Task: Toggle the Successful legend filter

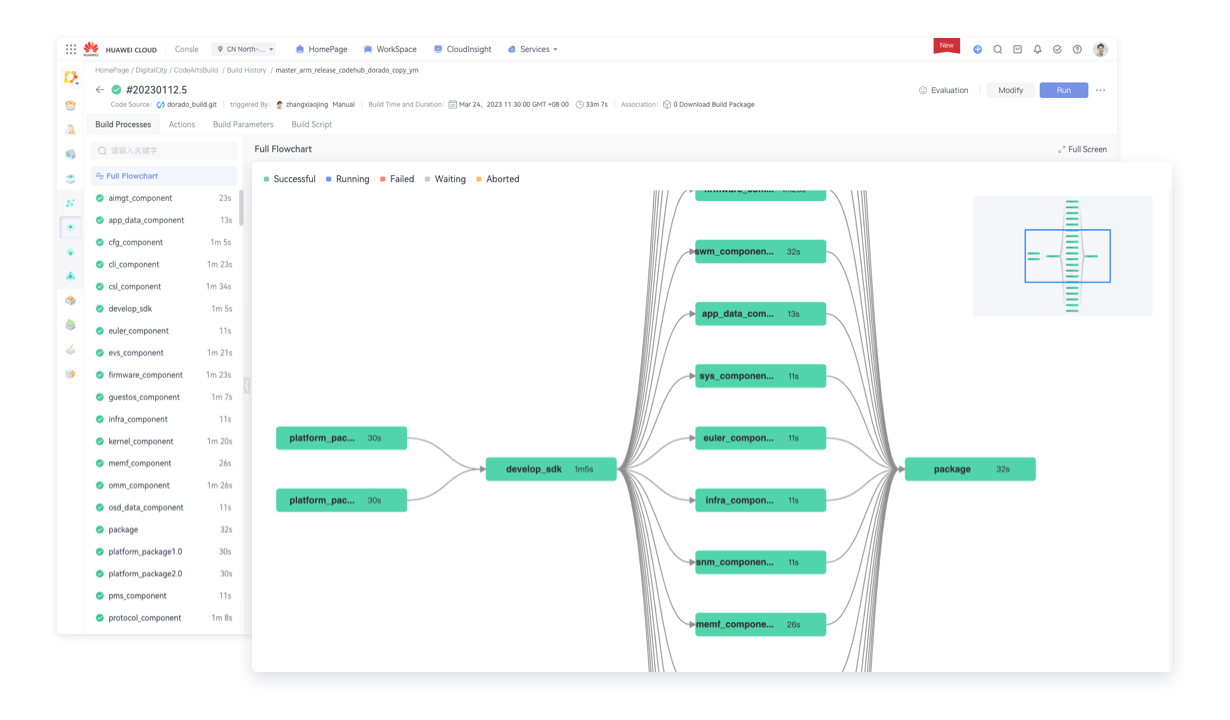Action: 290,179
